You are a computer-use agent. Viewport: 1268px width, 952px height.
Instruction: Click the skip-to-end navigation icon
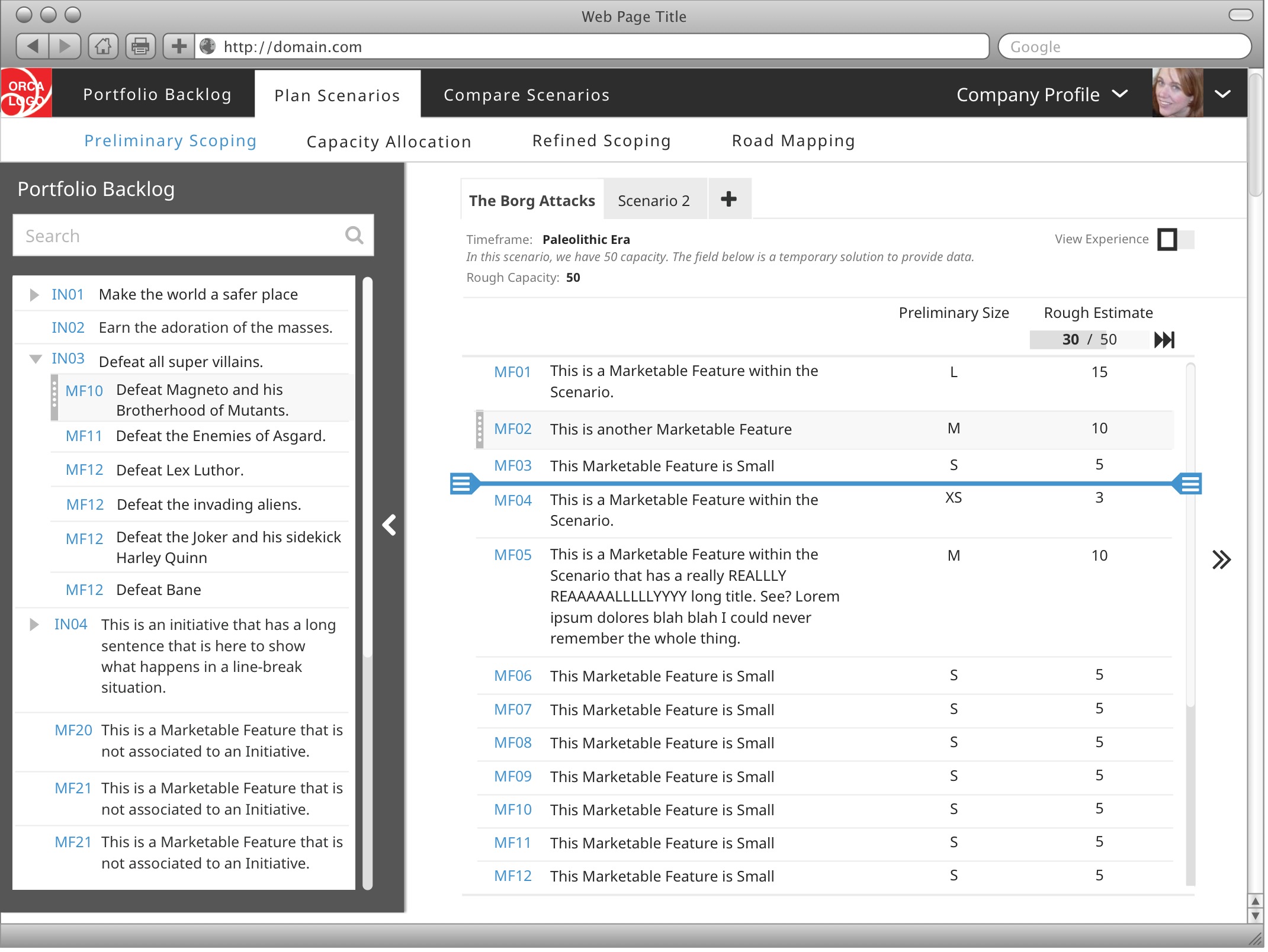(1162, 339)
